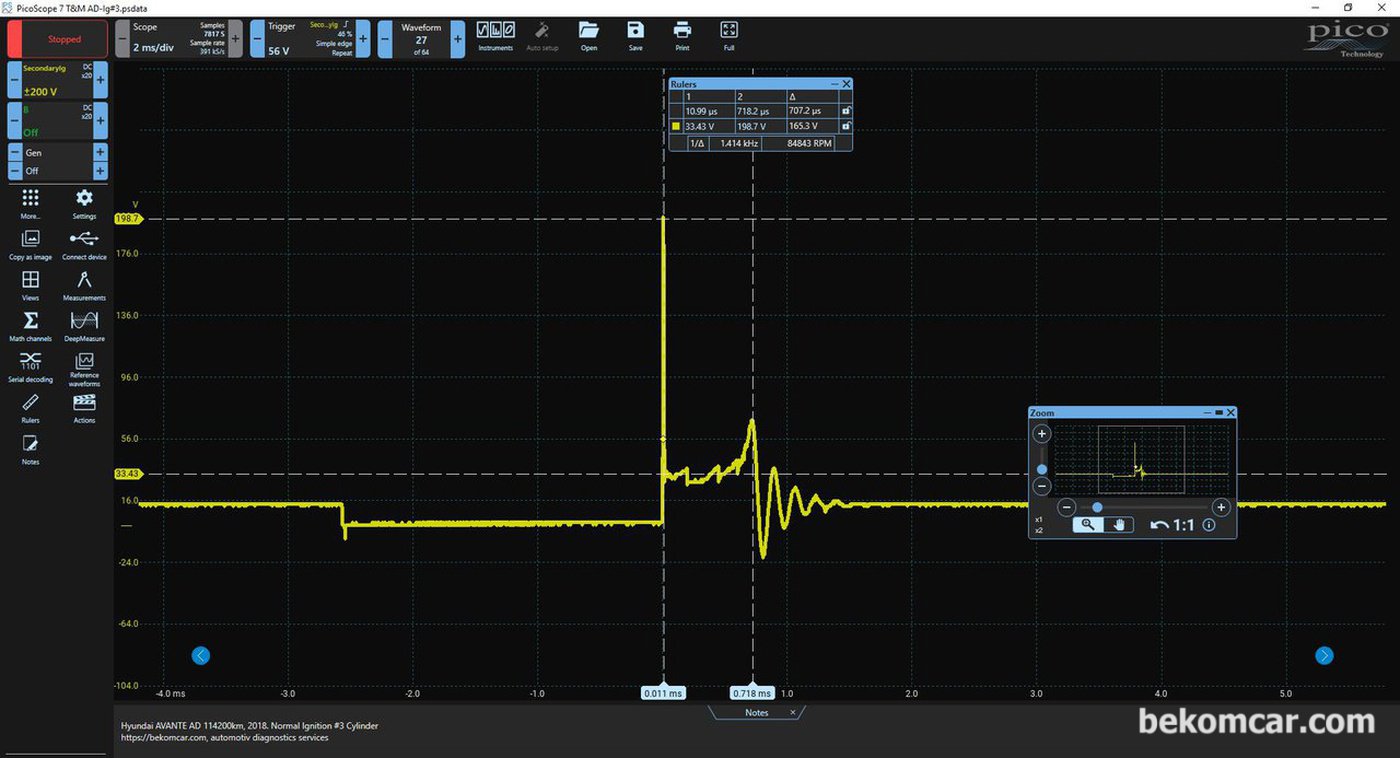Go to next waveform with plus button
This screenshot has width=1400, height=758.
pos(458,39)
